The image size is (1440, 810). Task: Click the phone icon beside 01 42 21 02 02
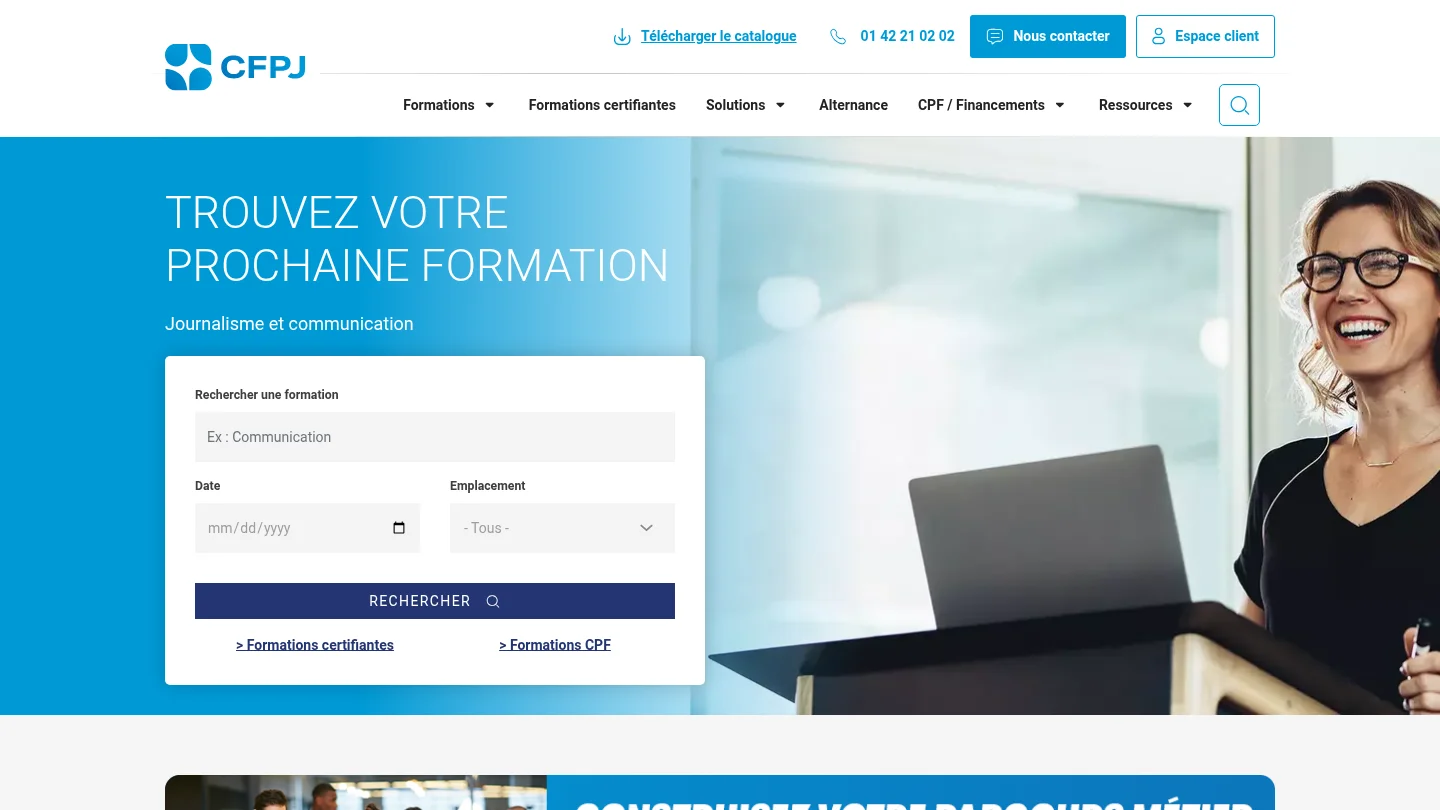pos(838,37)
